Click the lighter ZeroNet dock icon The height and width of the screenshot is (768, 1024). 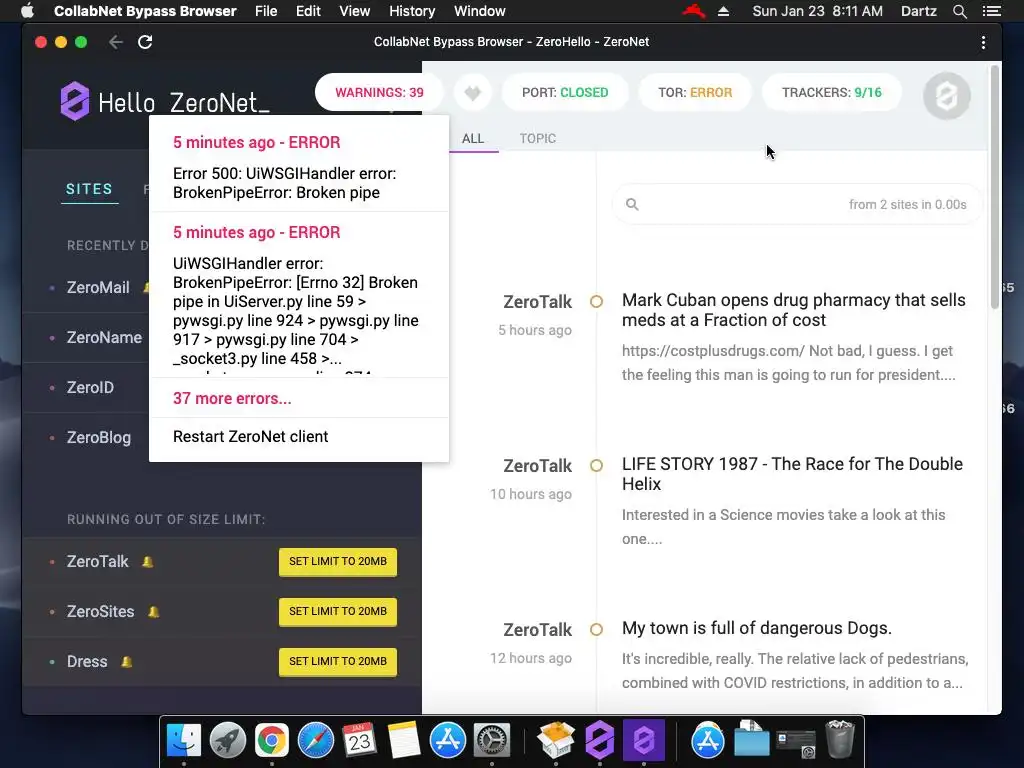(600, 741)
